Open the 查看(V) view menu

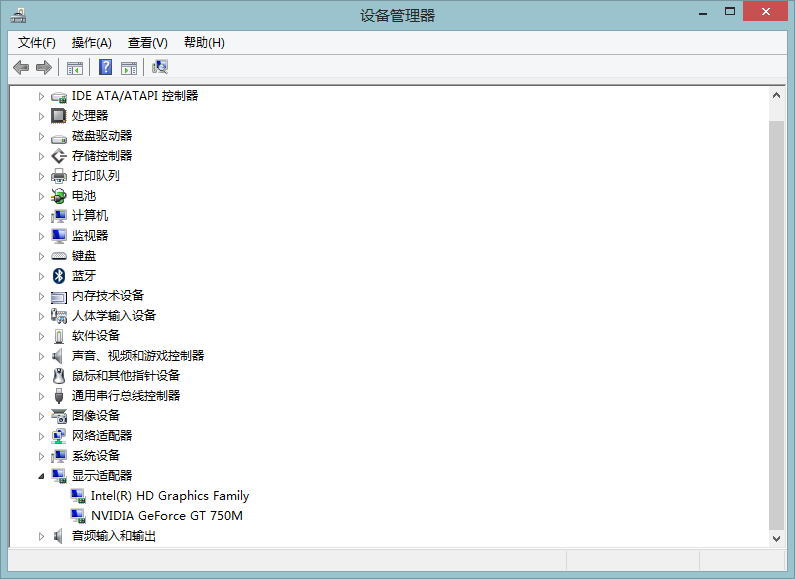point(147,42)
